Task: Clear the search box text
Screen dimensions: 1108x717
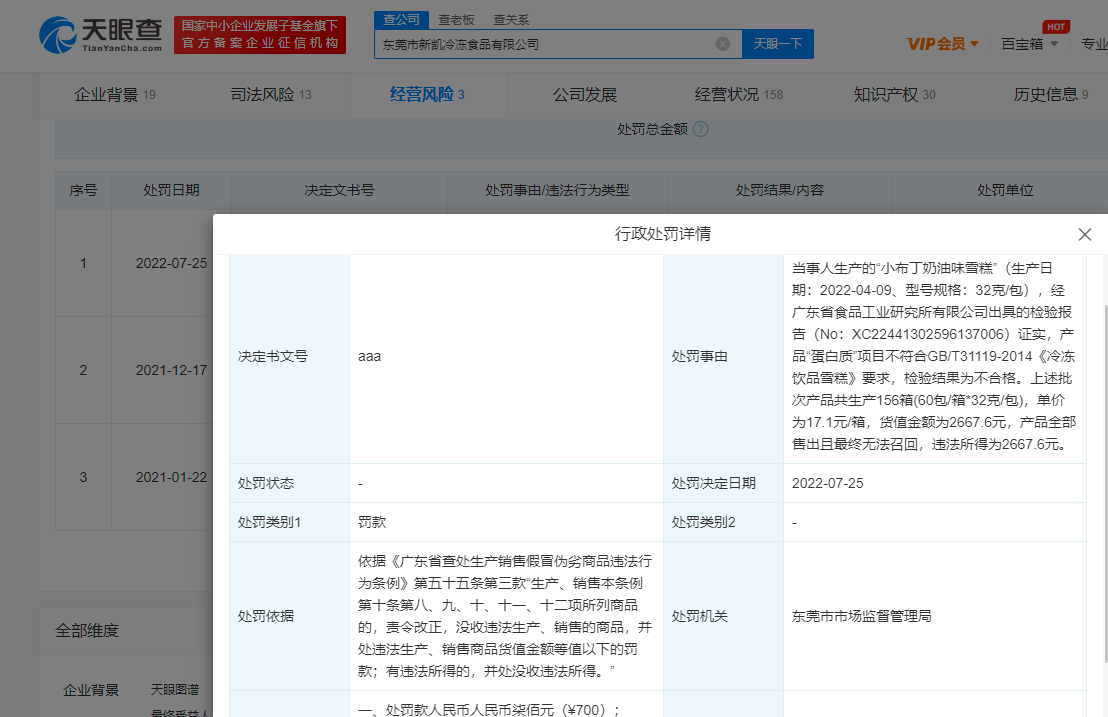Action: tap(722, 44)
